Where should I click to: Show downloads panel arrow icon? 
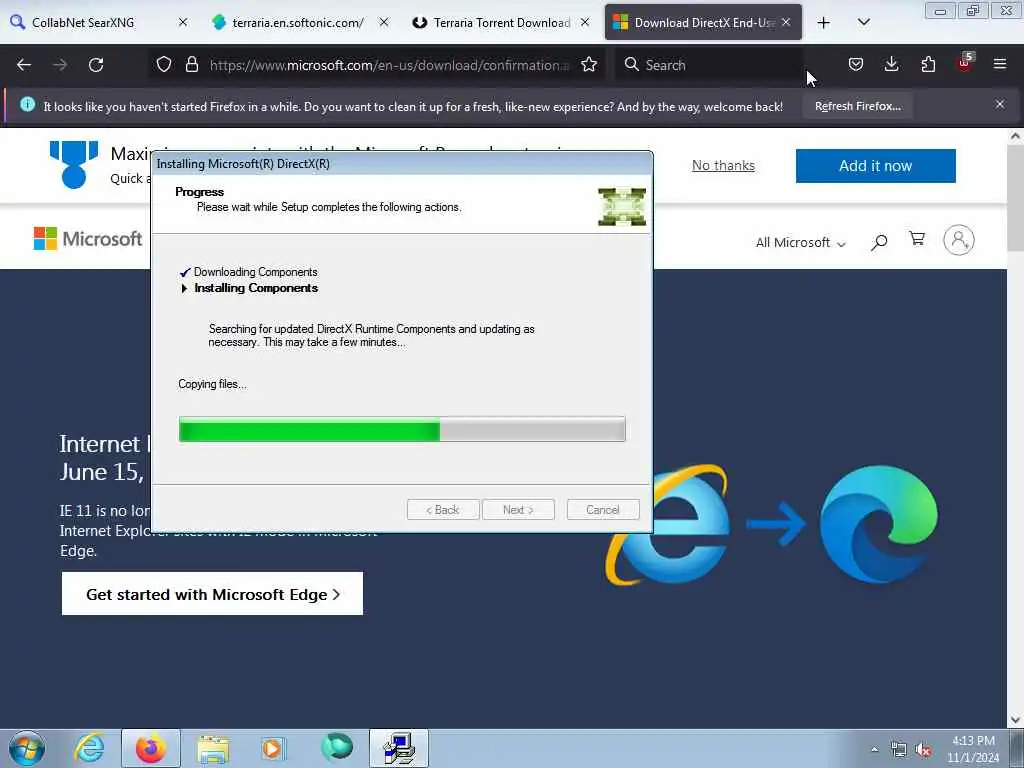[x=891, y=64]
